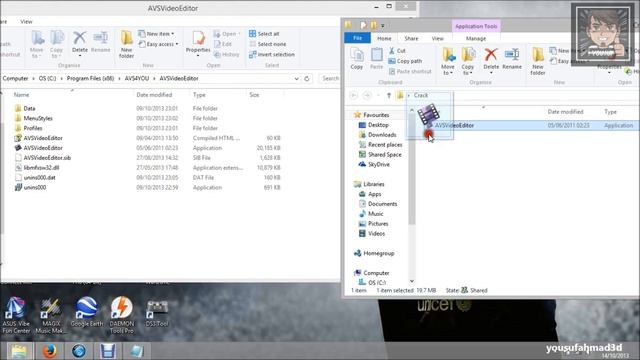The width and height of the screenshot is (640, 360).
Task: Open Share tab in Crack window
Action: 411,38
